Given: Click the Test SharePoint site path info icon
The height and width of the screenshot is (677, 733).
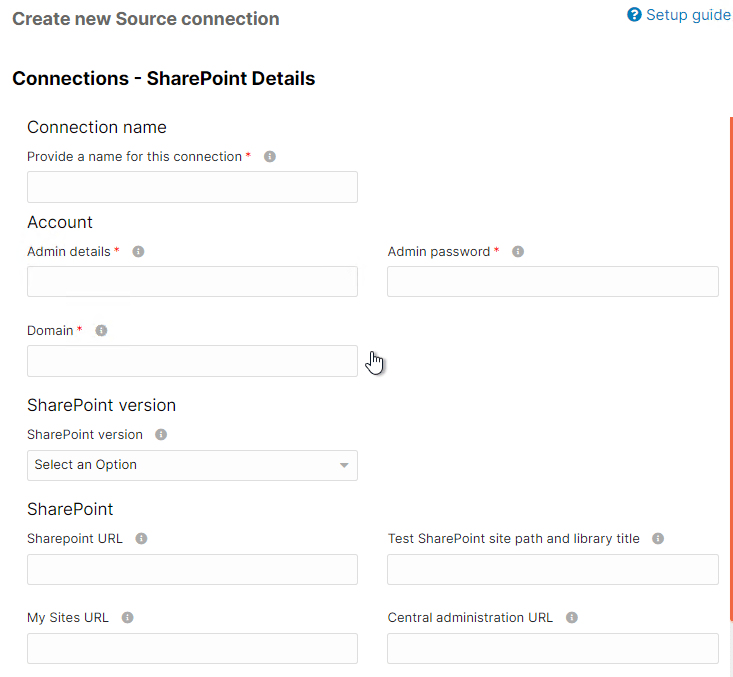Looking at the screenshot, I should [x=658, y=539].
